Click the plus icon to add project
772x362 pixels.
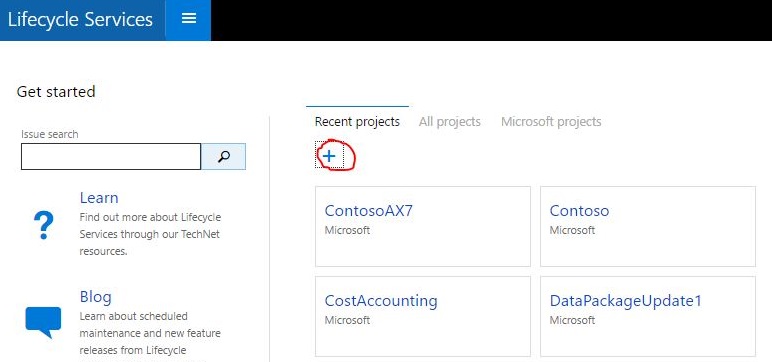click(329, 156)
